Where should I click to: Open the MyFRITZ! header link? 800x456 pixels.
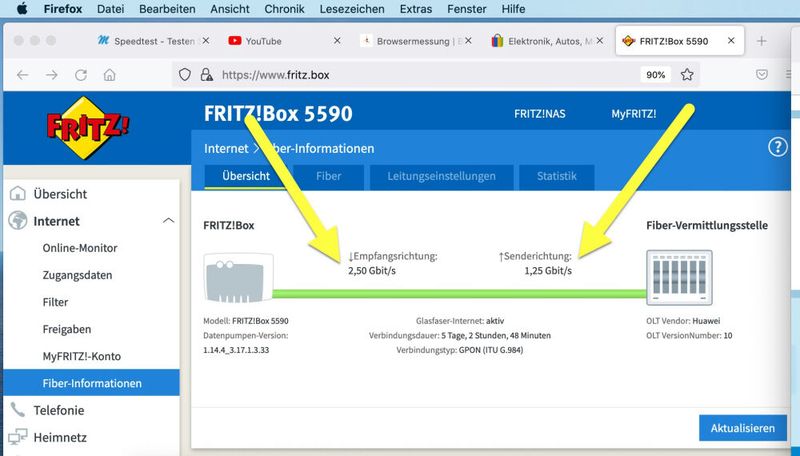tap(634, 114)
